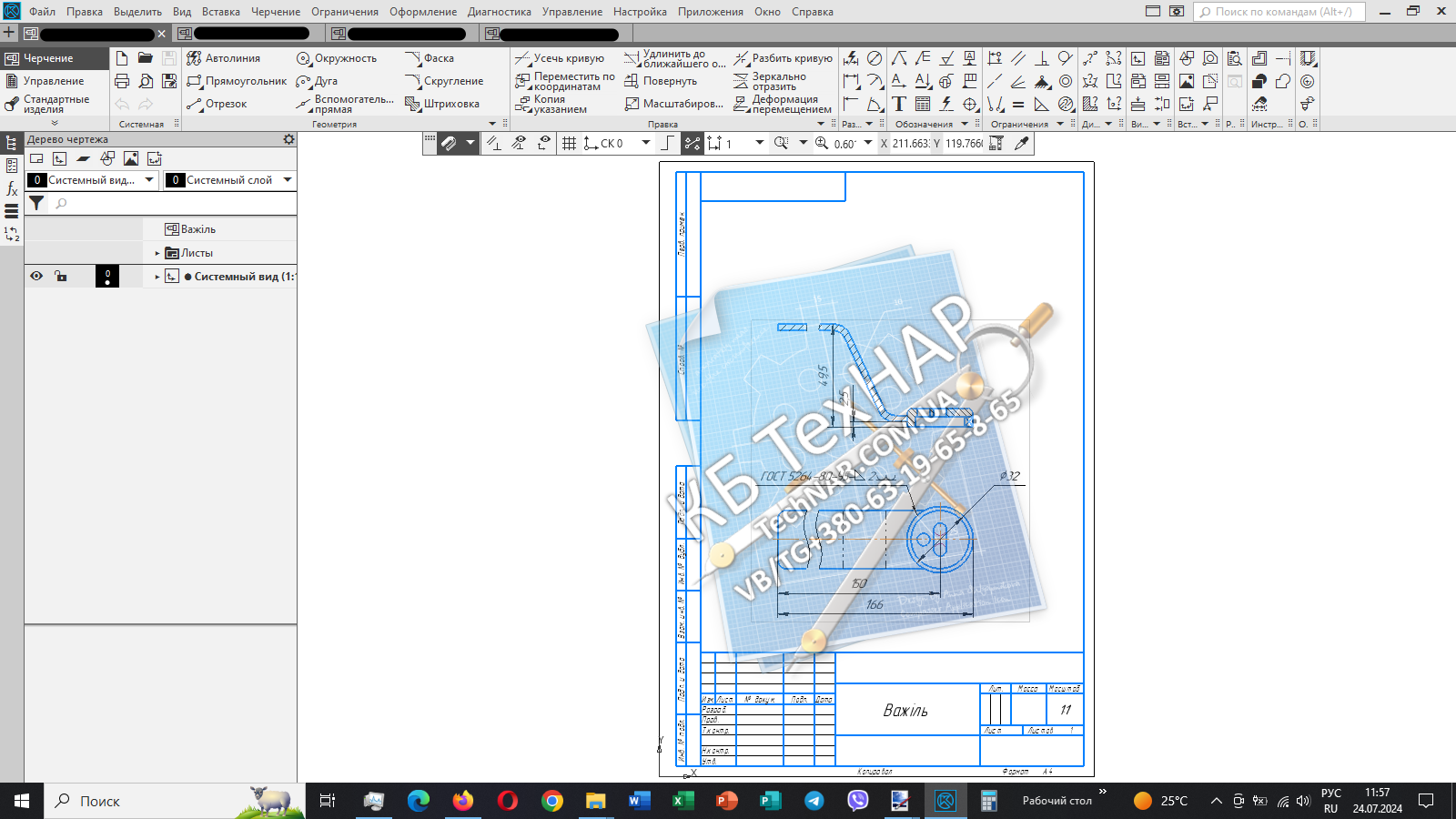Open the Справка menu
1456x819 pixels.
coord(813,12)
